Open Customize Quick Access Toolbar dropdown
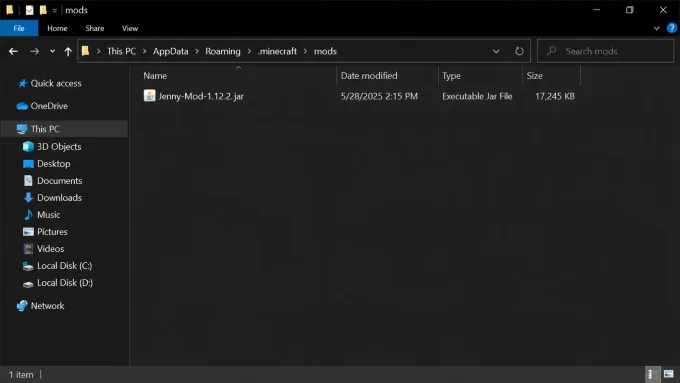The width and height of the screenshot is (680, 383). click(55, 10)
